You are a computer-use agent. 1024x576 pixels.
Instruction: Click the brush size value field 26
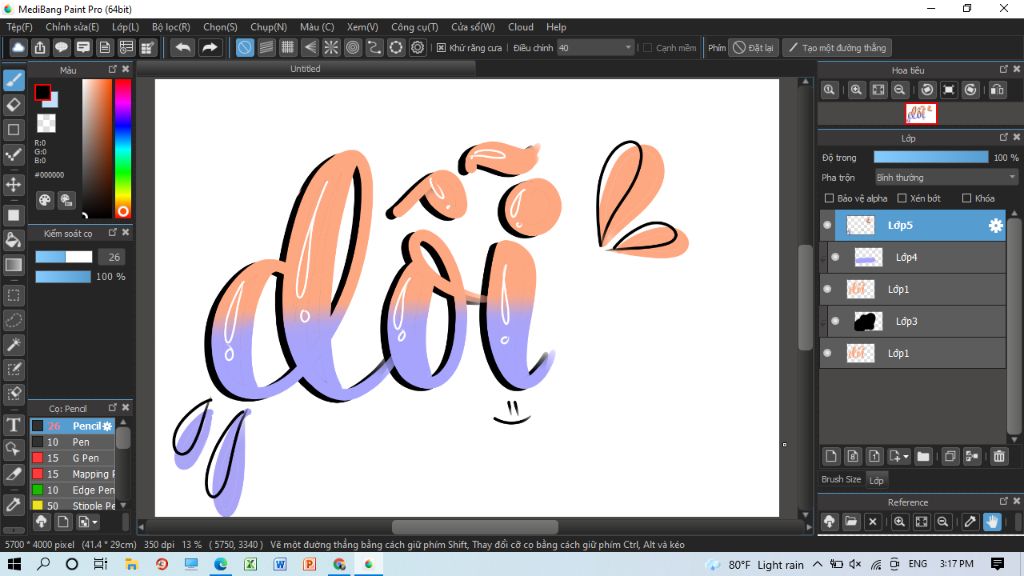(x=114, y=257)
